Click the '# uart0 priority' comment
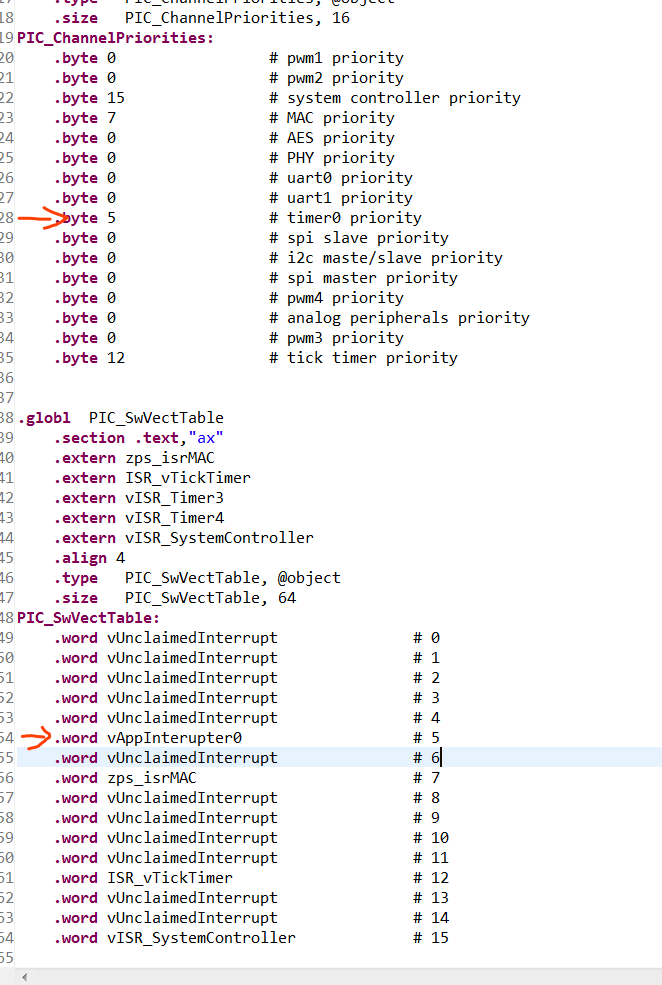662x985 pixels. pyautogui.click(x=341, y=178)
